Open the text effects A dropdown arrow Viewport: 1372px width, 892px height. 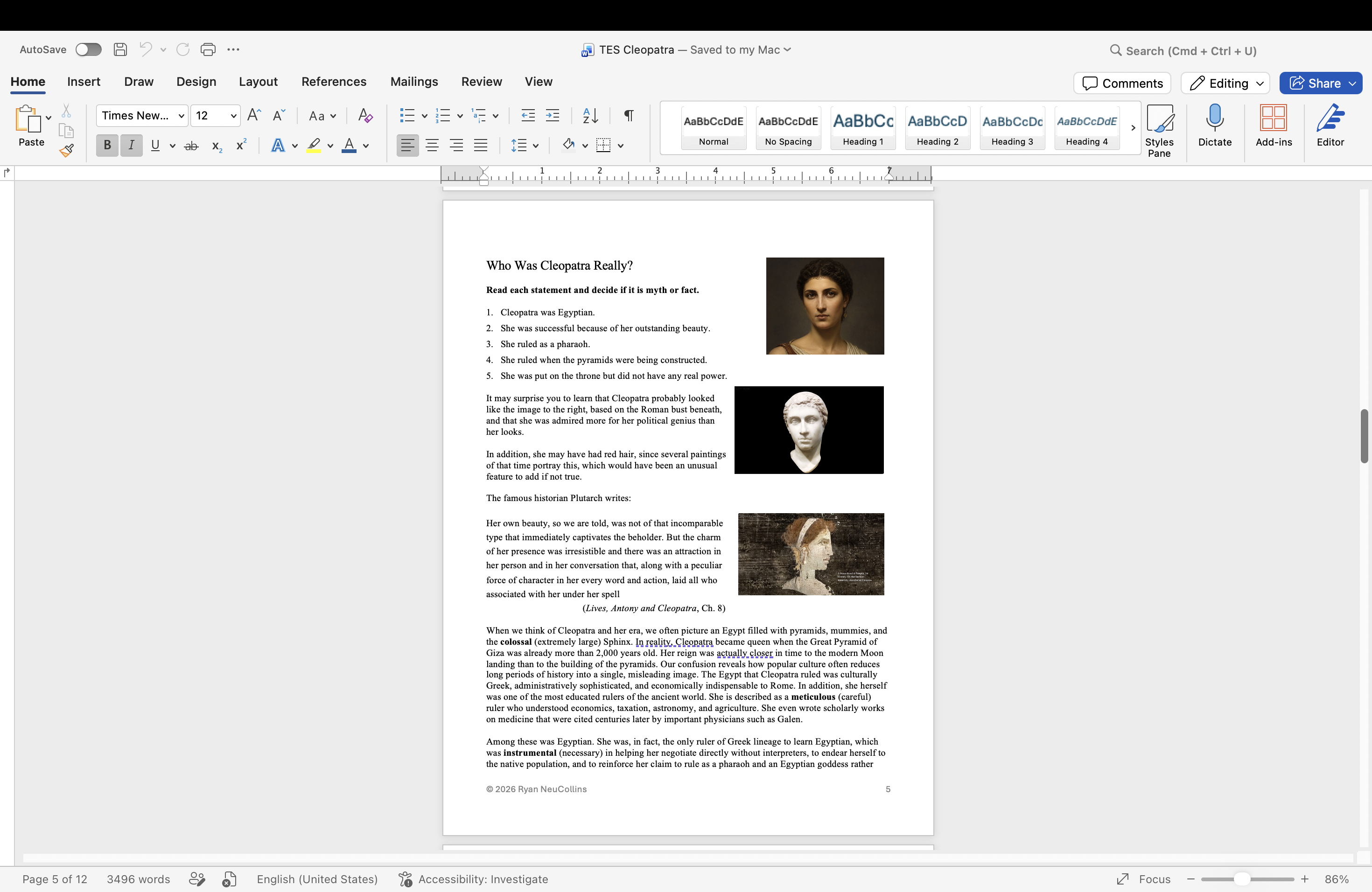click(294, 146)
